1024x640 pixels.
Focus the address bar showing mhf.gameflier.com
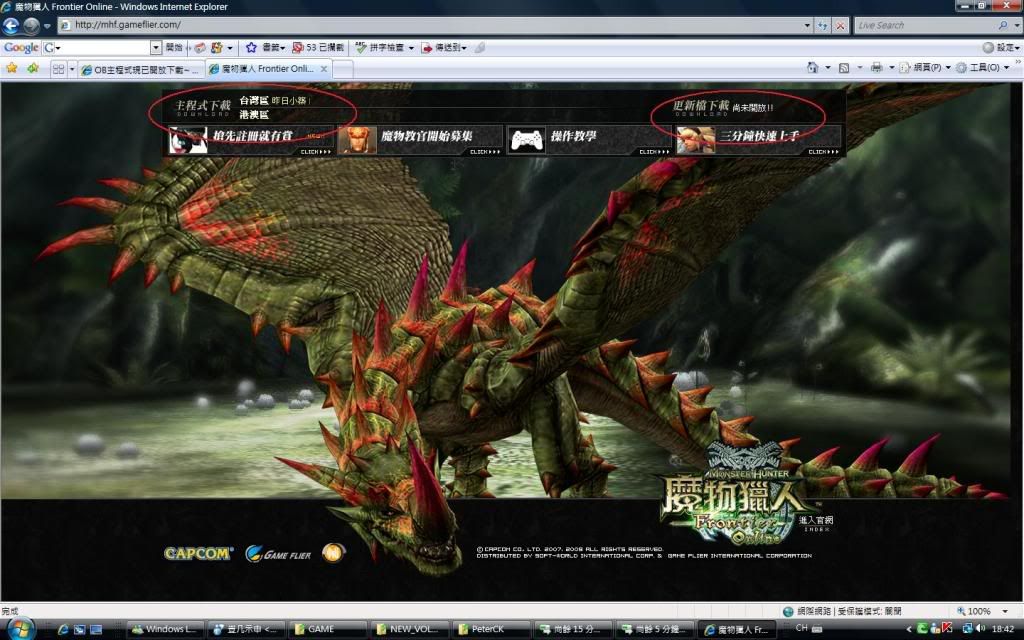click(x=430, y=25)
